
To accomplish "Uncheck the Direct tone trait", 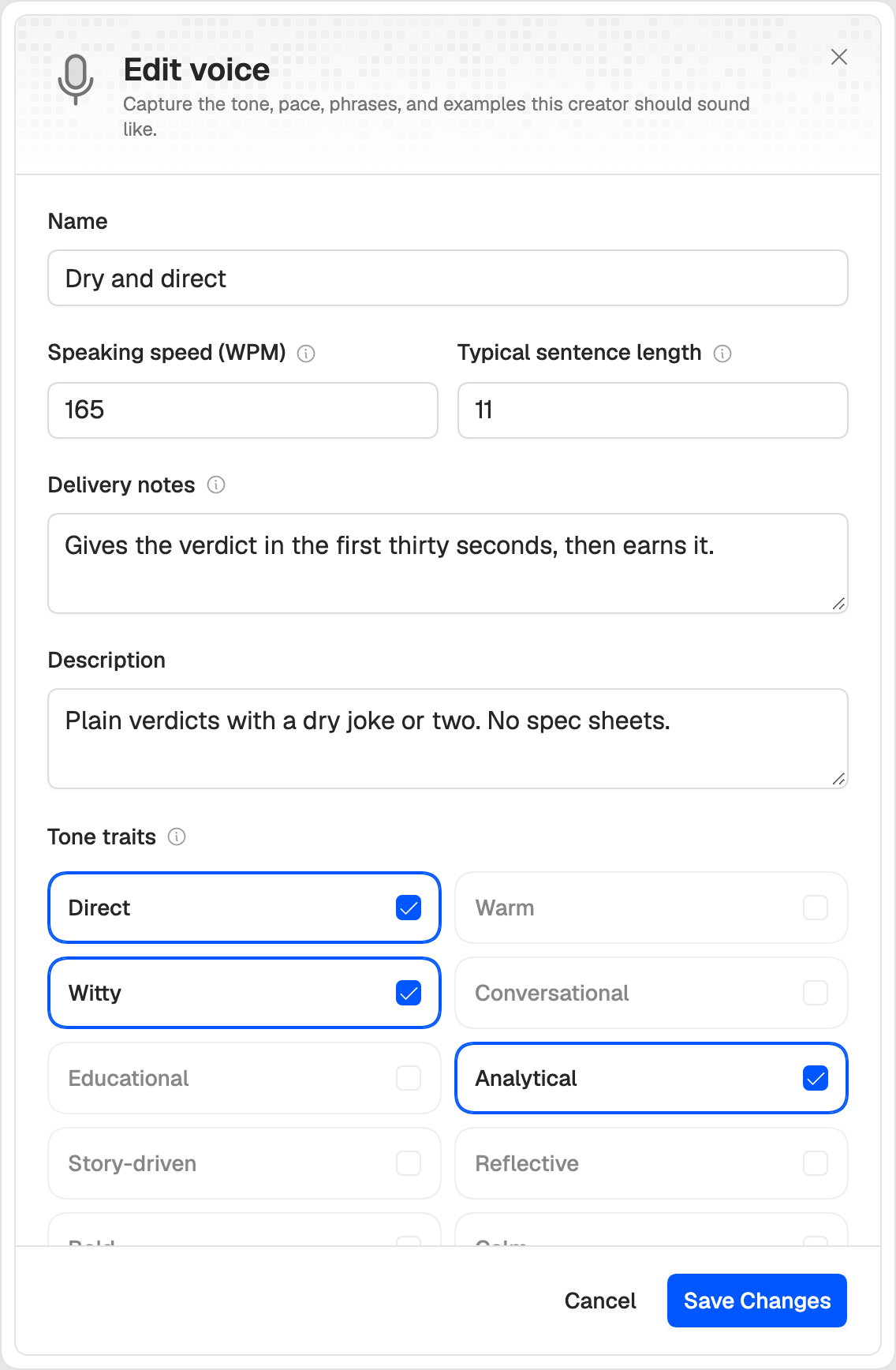I will pos(245,908).
